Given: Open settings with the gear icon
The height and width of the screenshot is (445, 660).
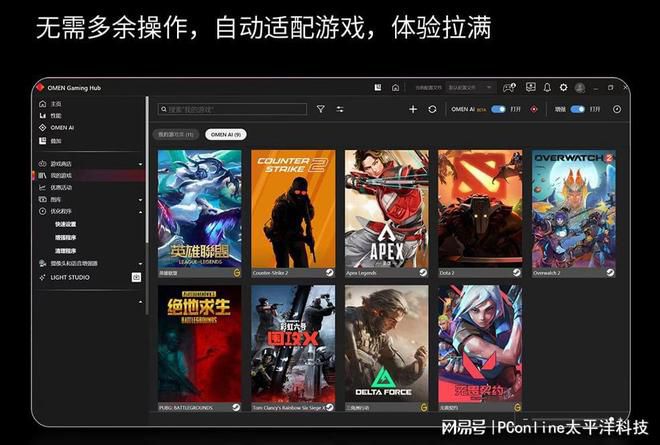Looking at the screenshot, I should pos(564,88).
